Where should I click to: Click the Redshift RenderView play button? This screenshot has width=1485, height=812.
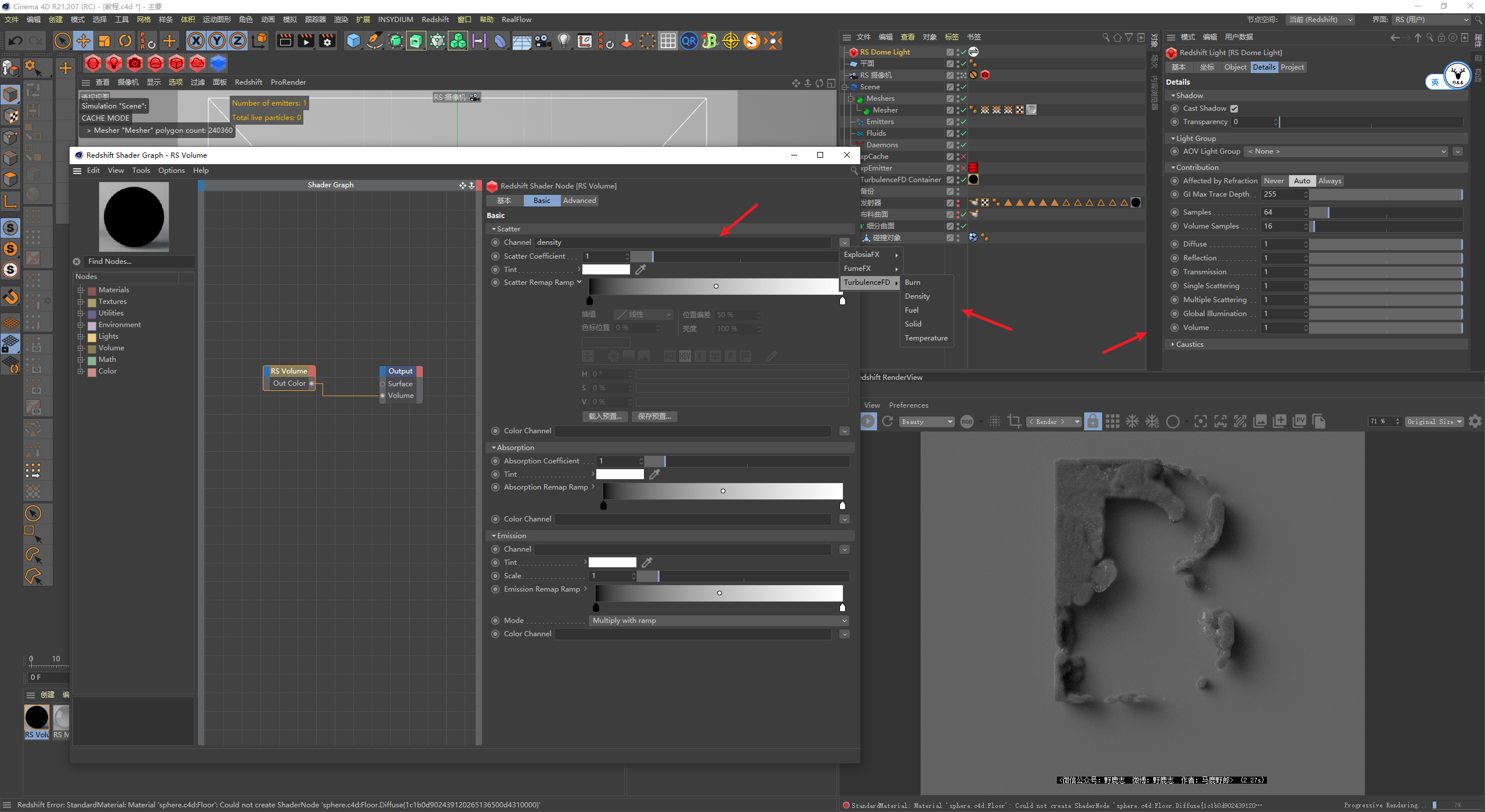(868, 422)
